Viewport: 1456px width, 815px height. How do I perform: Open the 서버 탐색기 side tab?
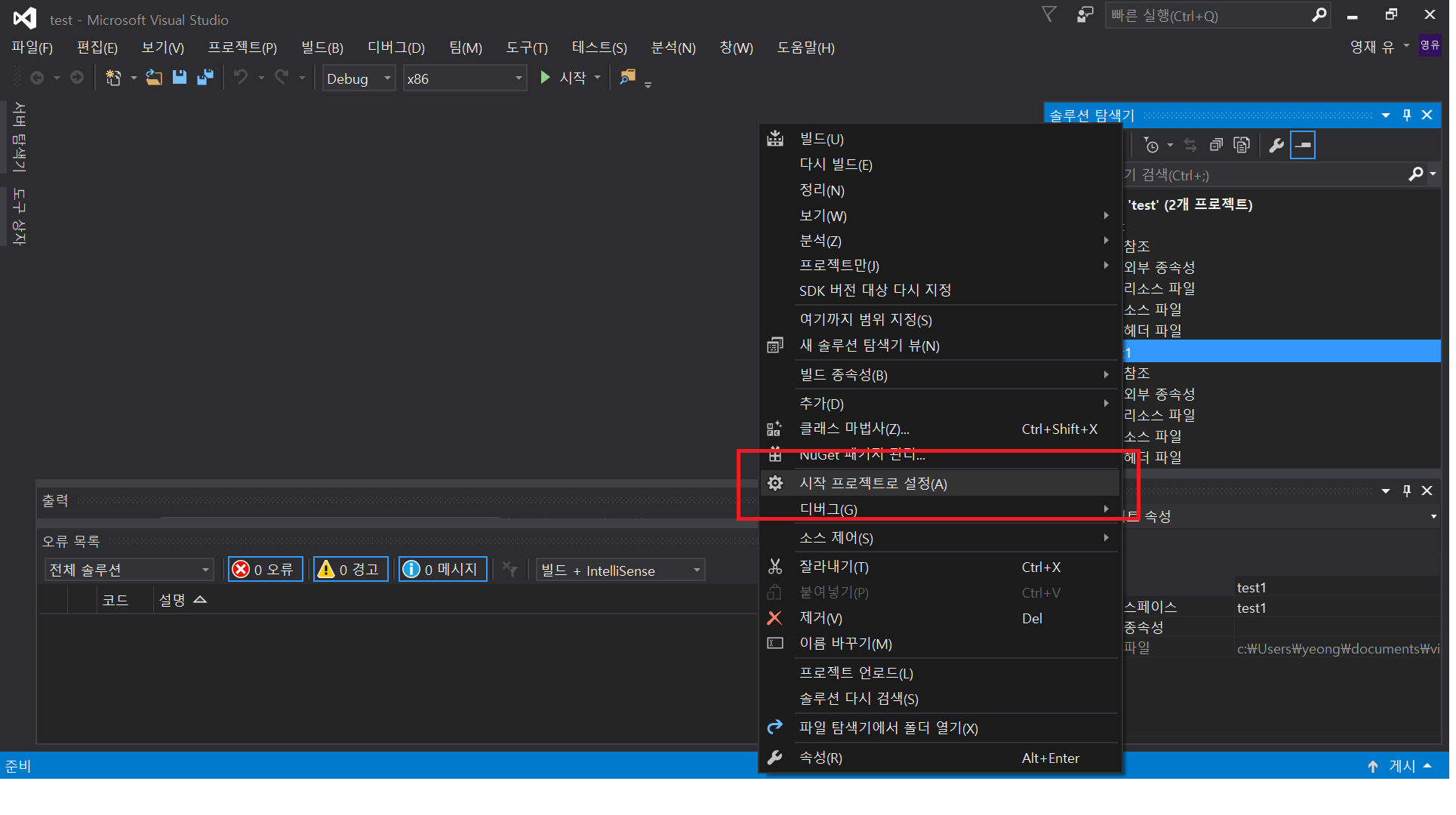click(20, 137)
